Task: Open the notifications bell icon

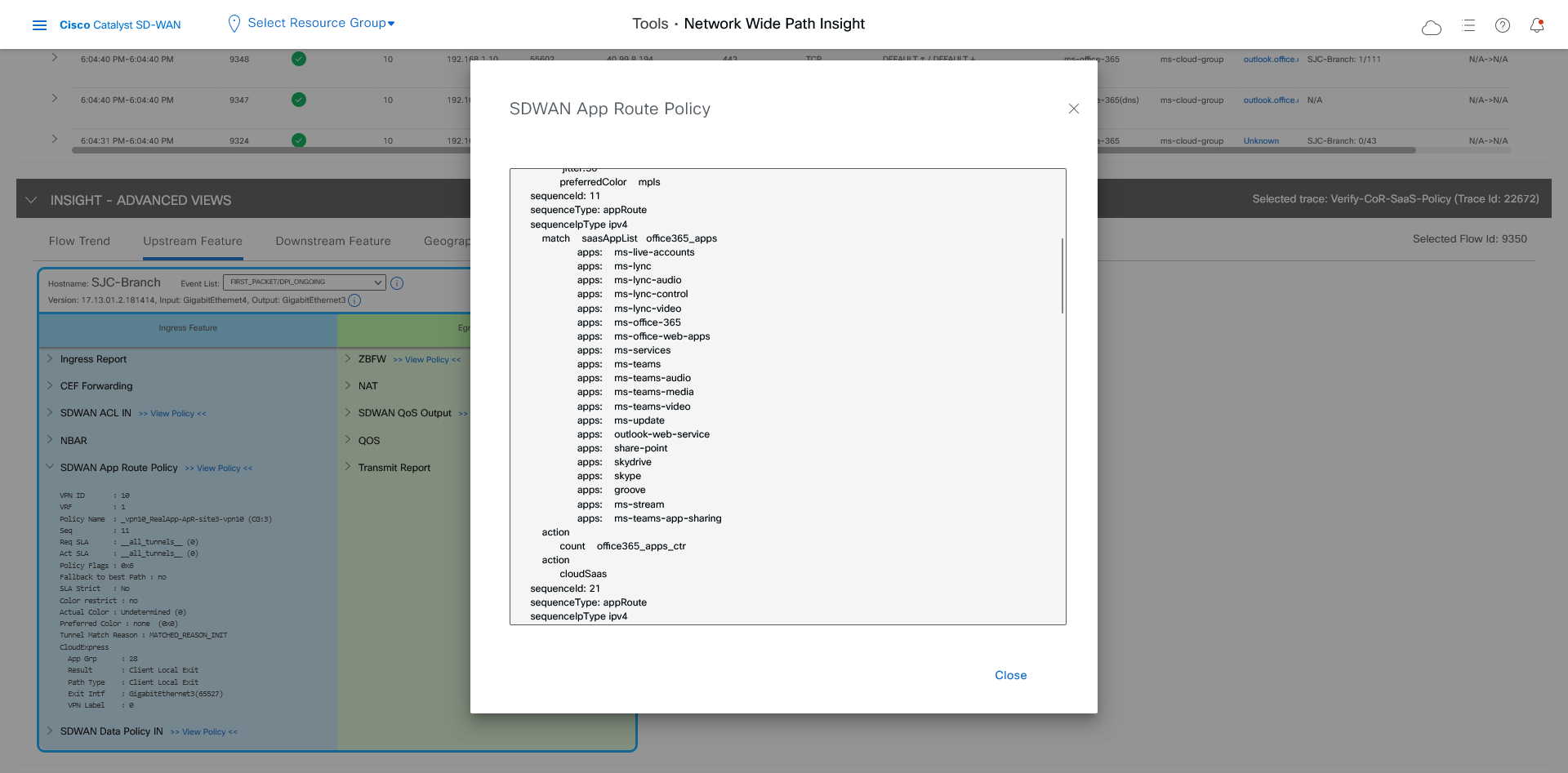Action: tap(1537, 25)
